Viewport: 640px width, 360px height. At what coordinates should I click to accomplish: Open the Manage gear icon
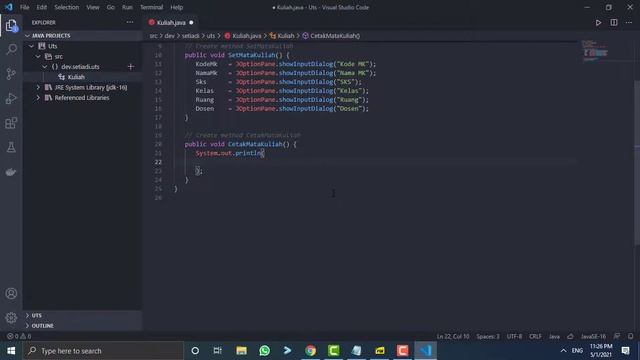tap(11, 318)
